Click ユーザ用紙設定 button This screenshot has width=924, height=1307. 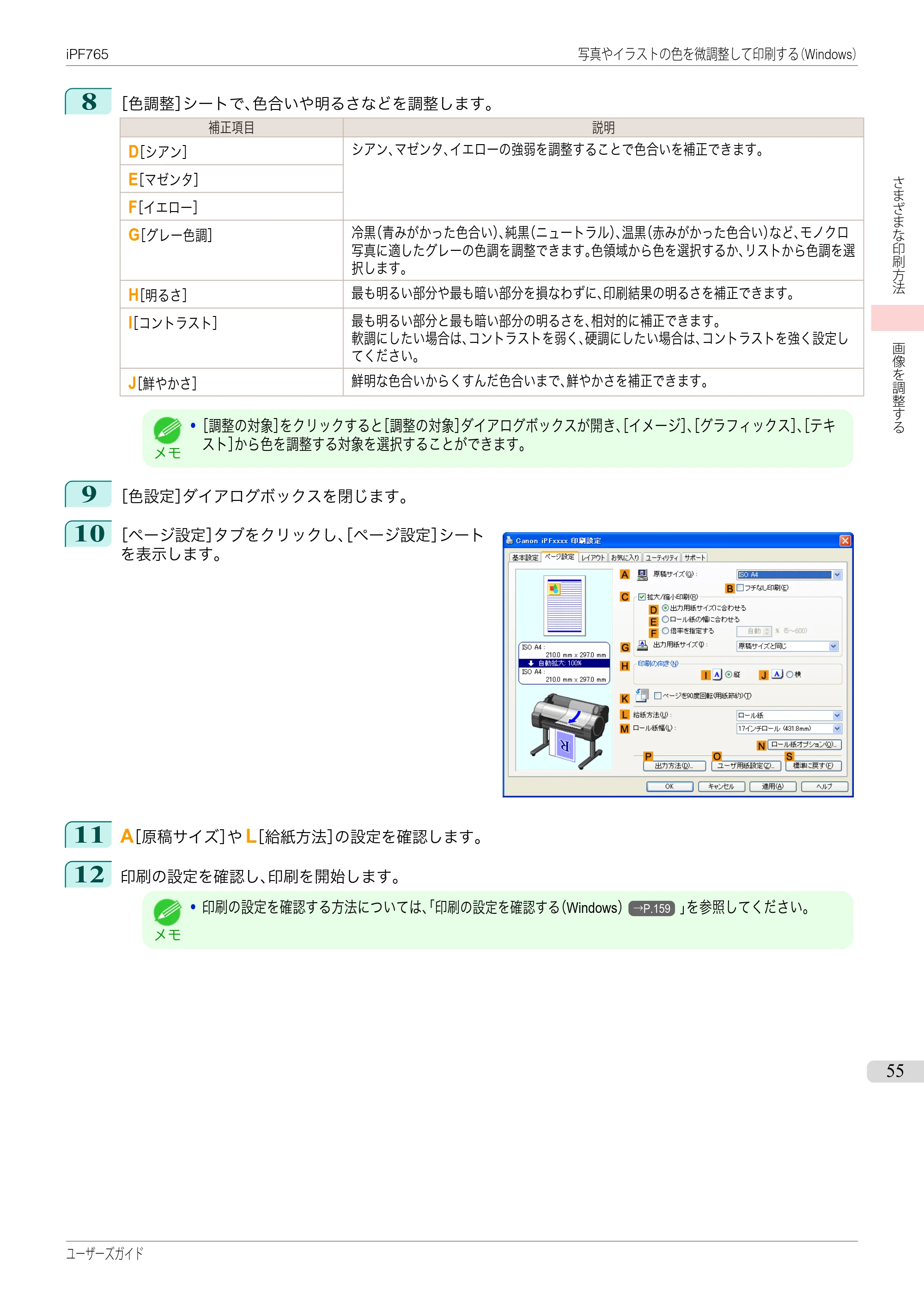click(746, 766)
